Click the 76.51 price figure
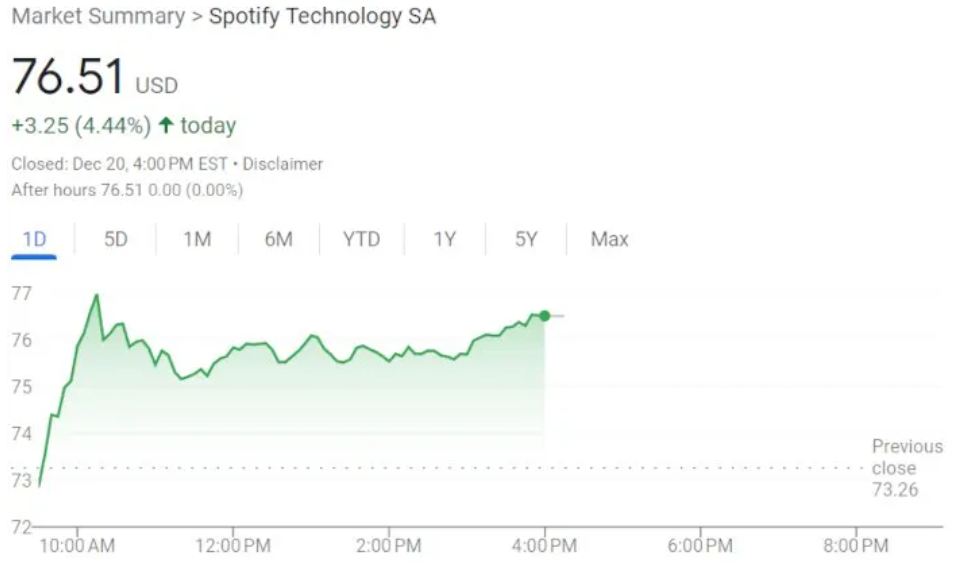The width and height of the screenshot is (958, 565). point(69,78)
